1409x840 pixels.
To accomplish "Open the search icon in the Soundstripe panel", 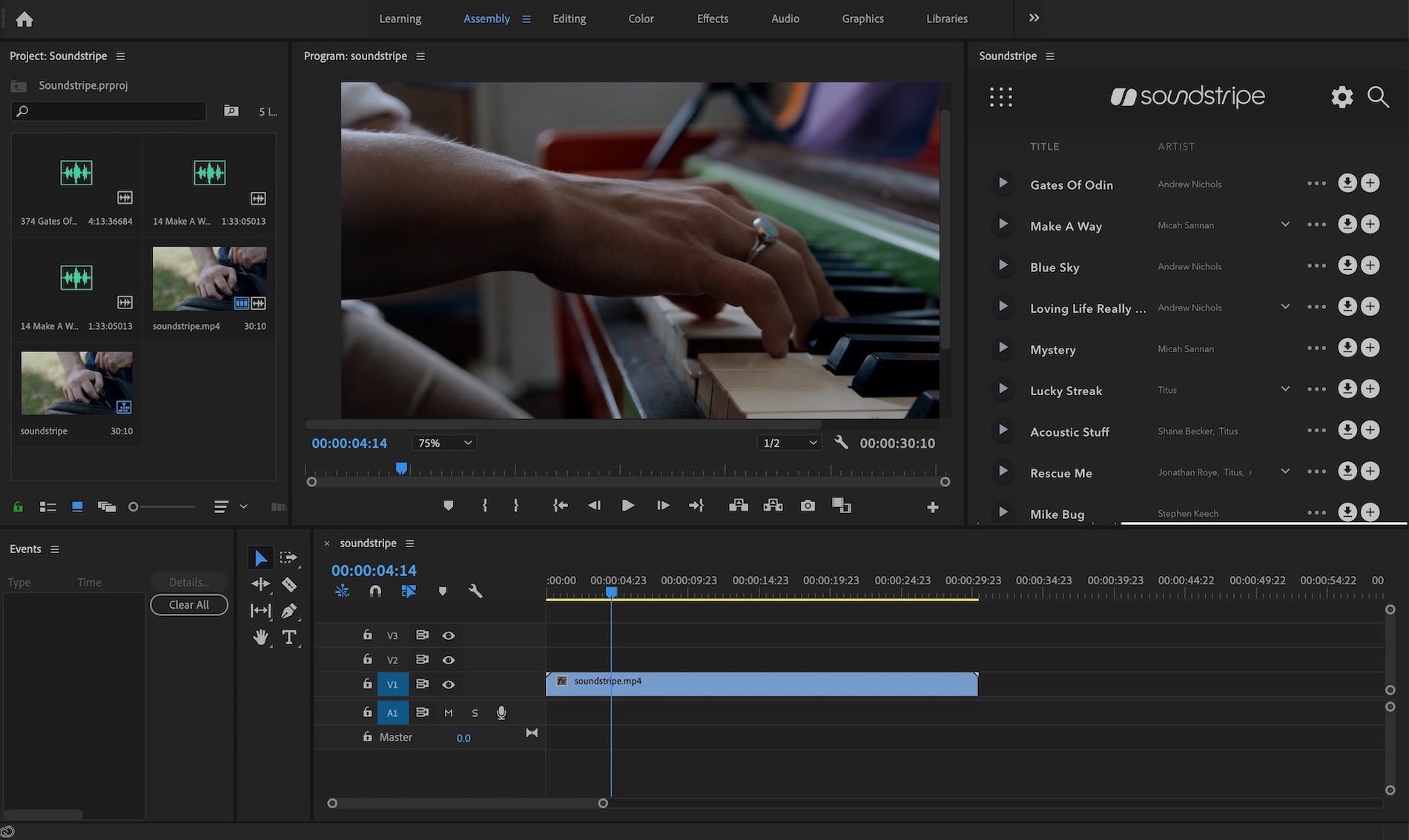I will tap(1378, 96).
